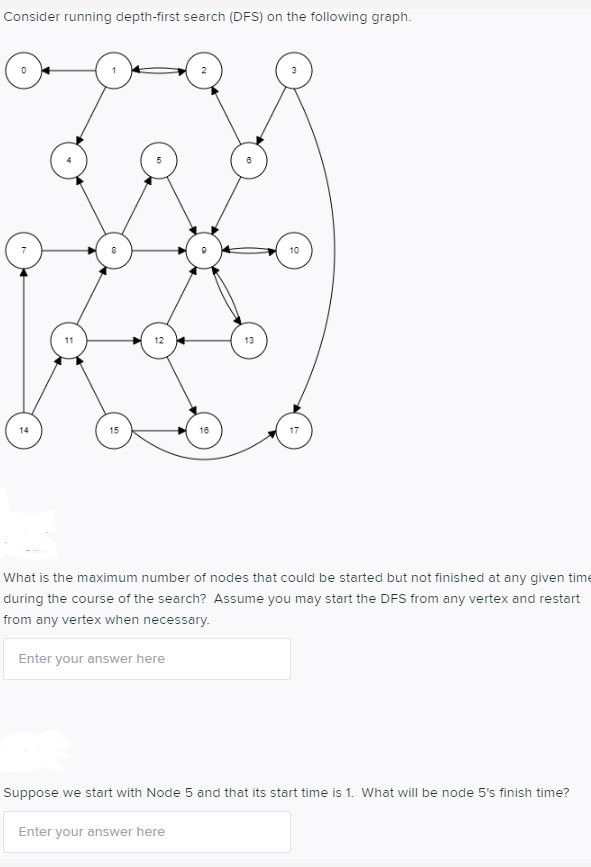Select node 17 in the graph

(294, 430)
